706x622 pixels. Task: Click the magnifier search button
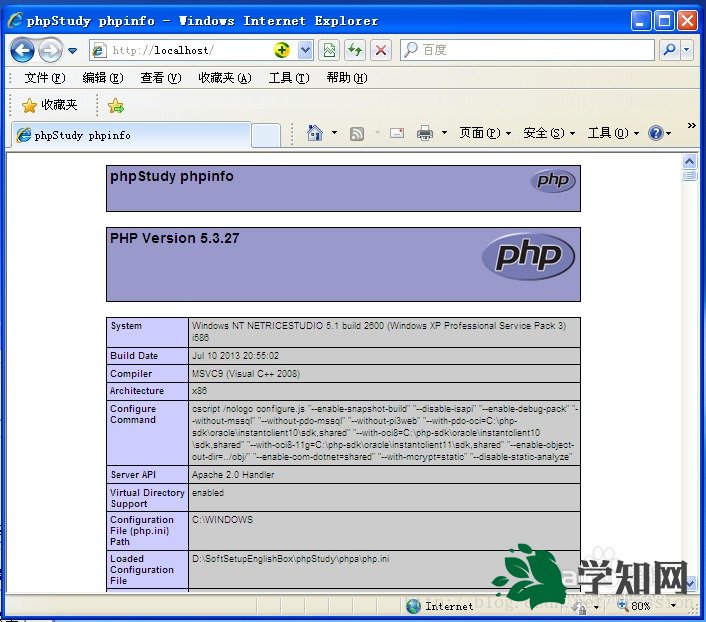pos(670,50)
